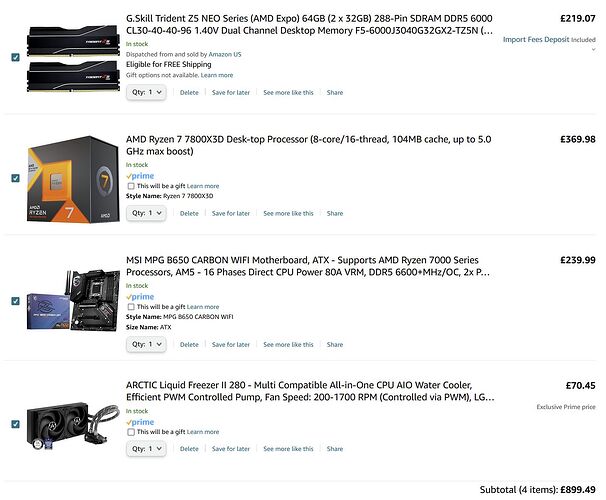The height and width of the screenshot is (500, 606).
Task: Click the prime logo under MSI motherboard
Action: point(140,297)
